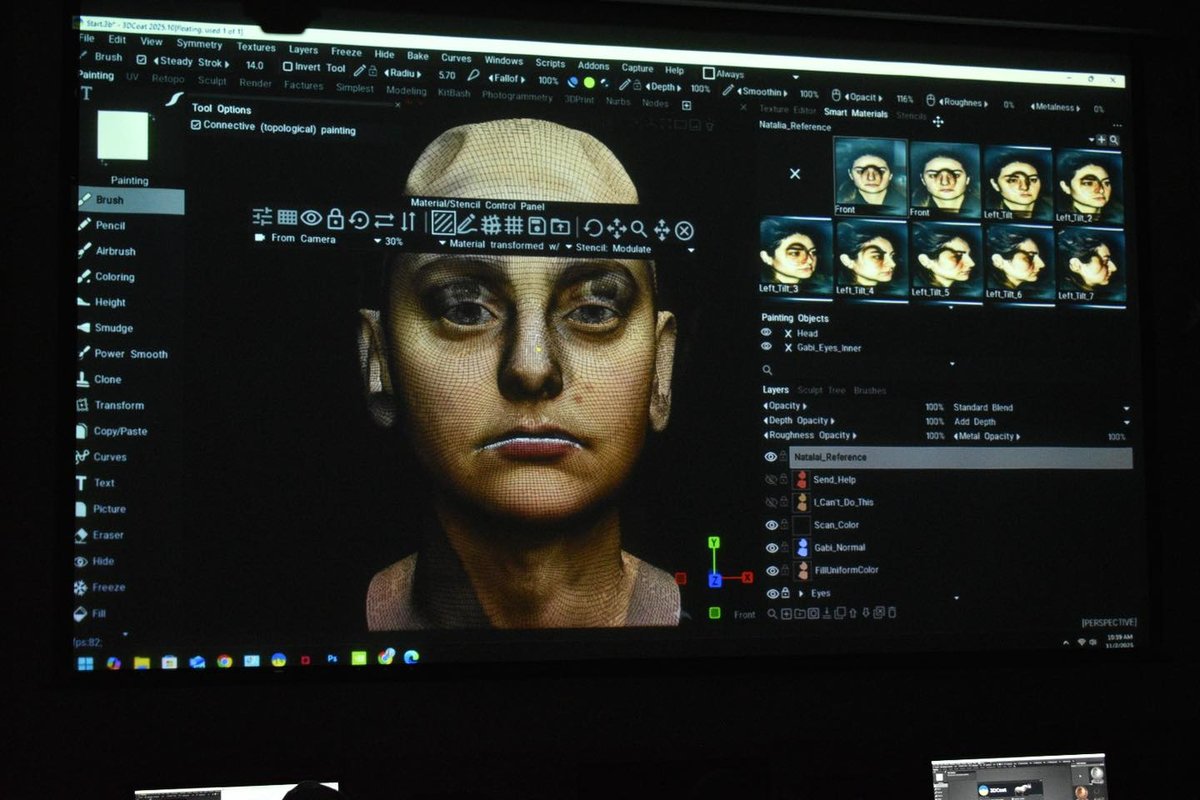Select the Smudge tool

[113, 328]
